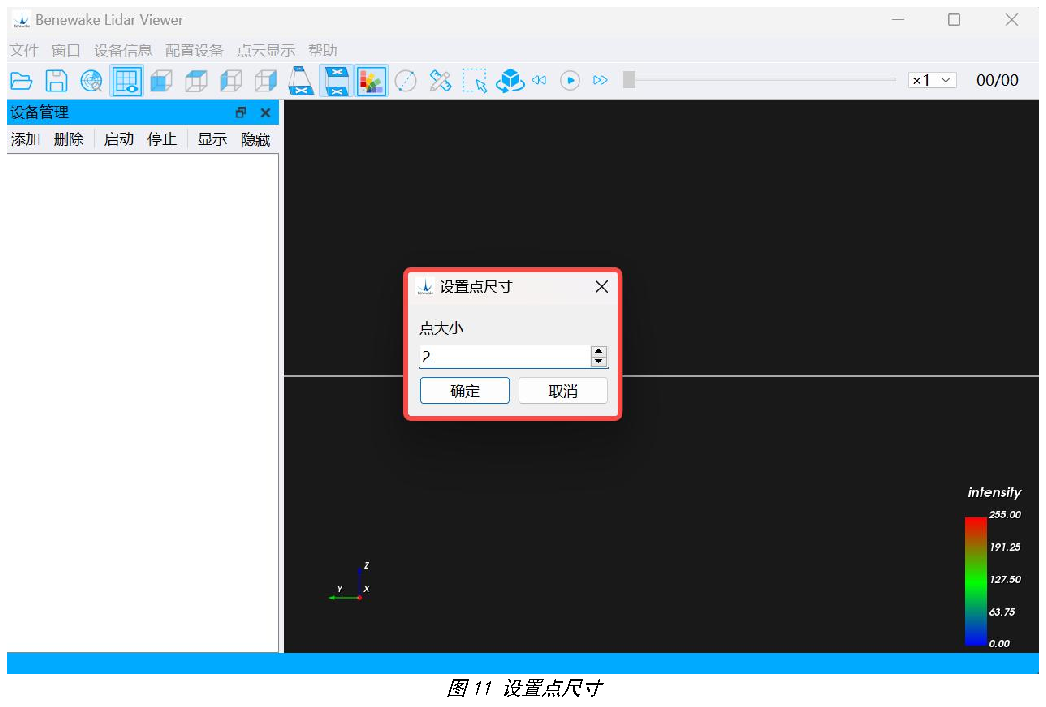This screenshot has height=707, width=1046.
Task: Click 显示 in device management
Action: click(212, 139)
